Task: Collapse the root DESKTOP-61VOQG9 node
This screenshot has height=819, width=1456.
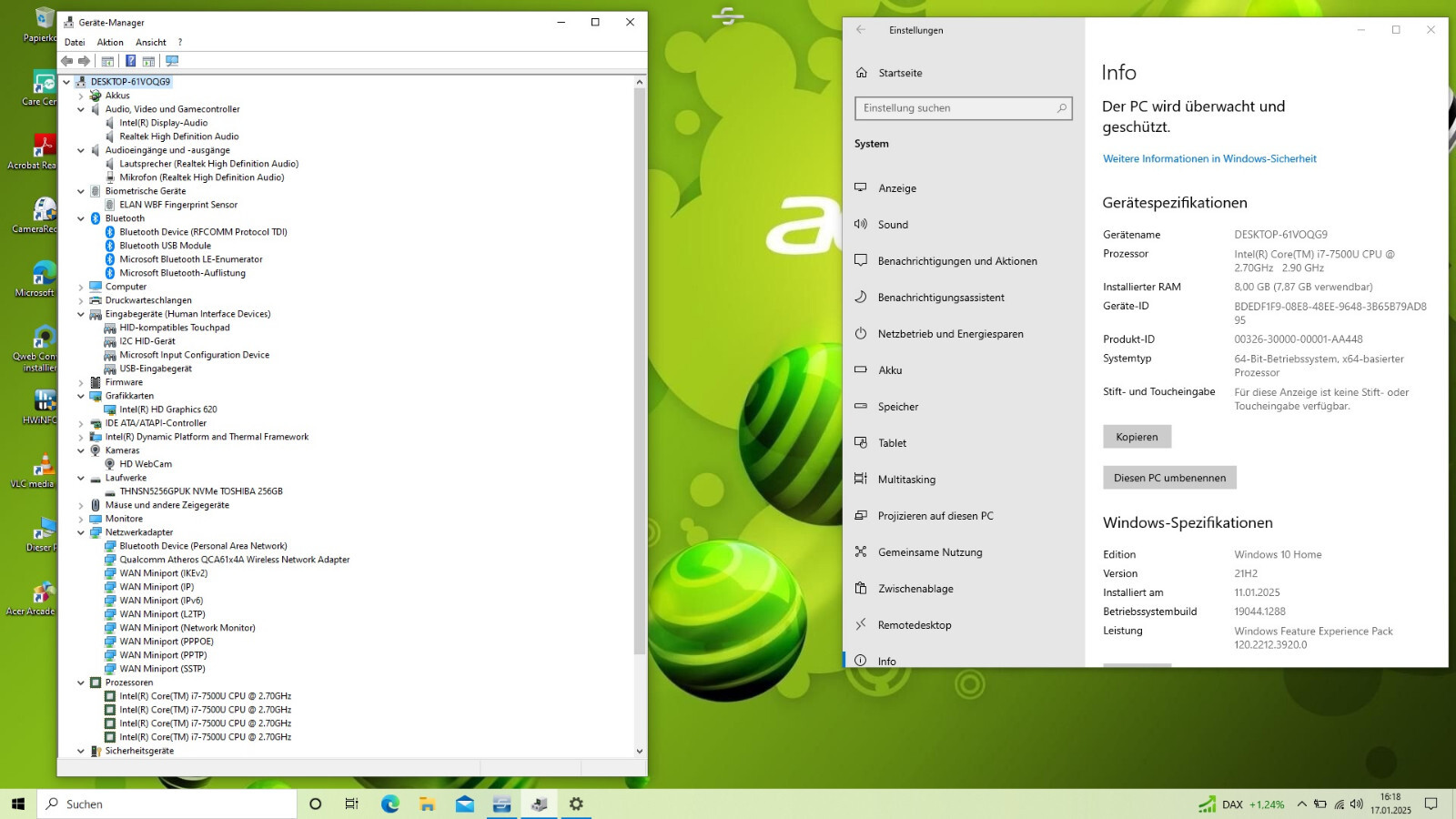Action: (x=66, y=82)
